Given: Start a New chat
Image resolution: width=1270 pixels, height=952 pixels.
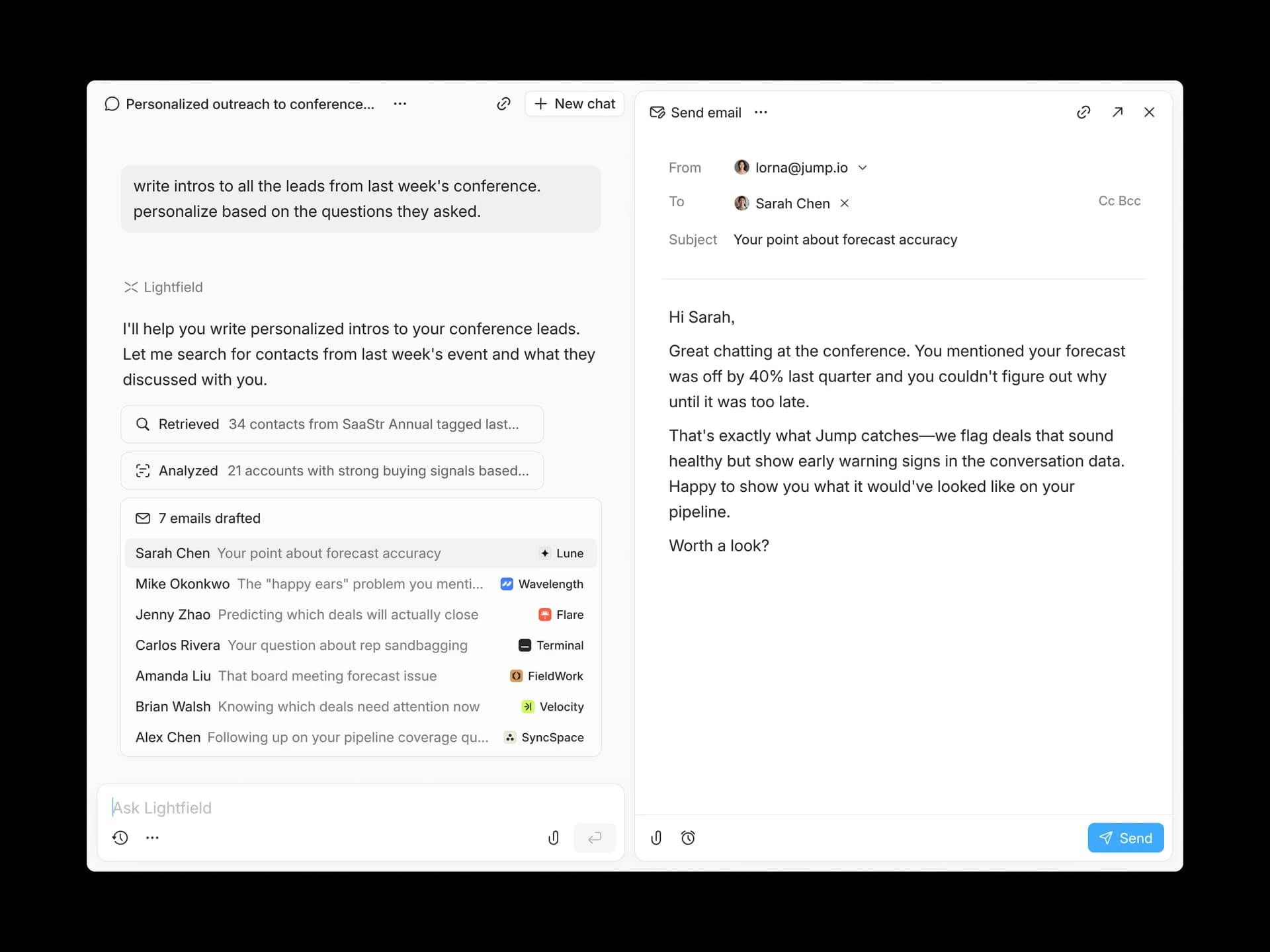Looking at the screenshot, I should pyautogui.click(x=574, y=104).
